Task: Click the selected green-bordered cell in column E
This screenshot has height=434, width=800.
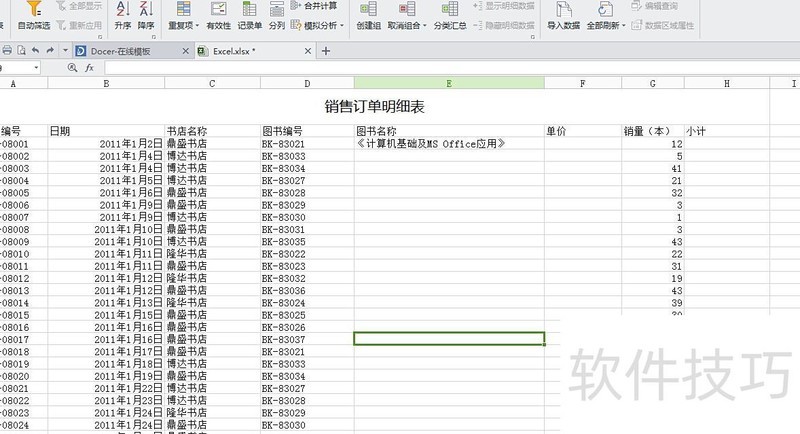Action: pyautogui.click(x=449, y=339)
